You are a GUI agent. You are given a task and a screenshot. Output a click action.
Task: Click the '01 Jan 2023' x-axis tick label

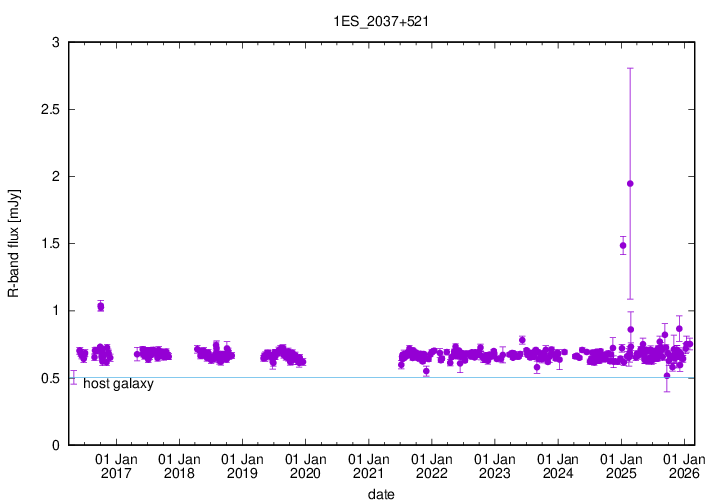(x=495, y=466)
